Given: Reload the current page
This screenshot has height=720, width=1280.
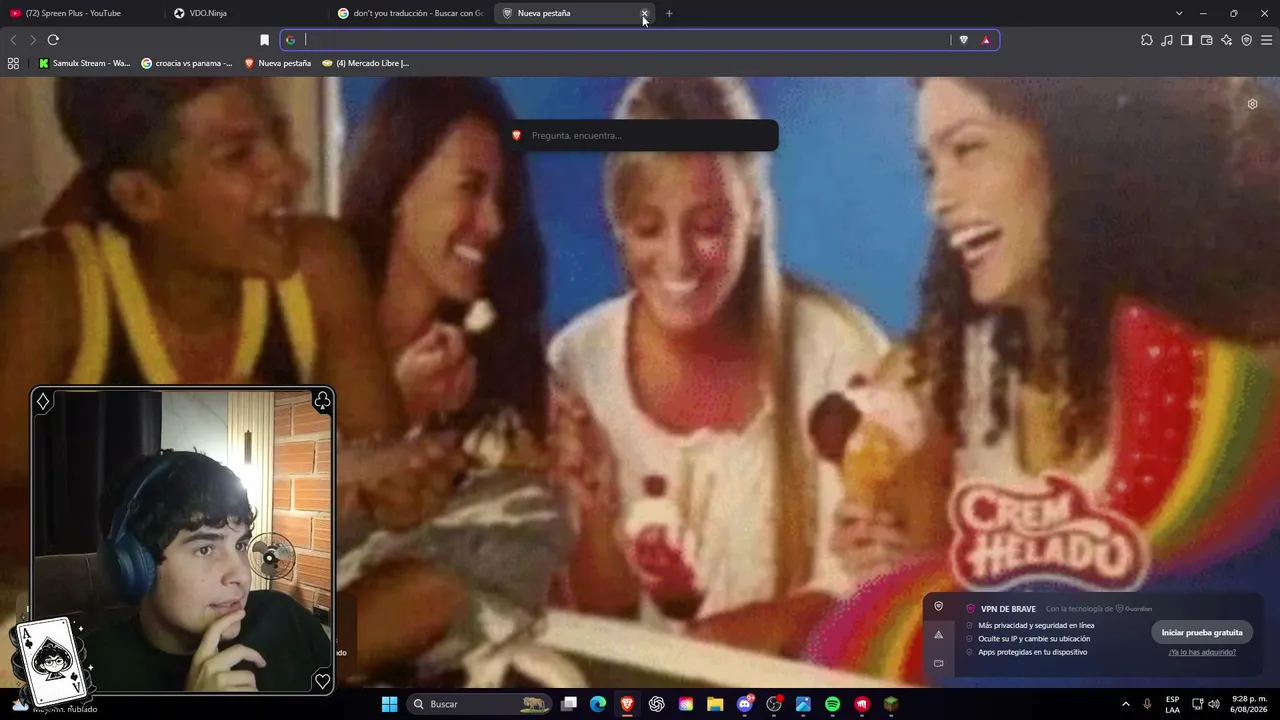Looking at the screenshot, I should (53, 40).
